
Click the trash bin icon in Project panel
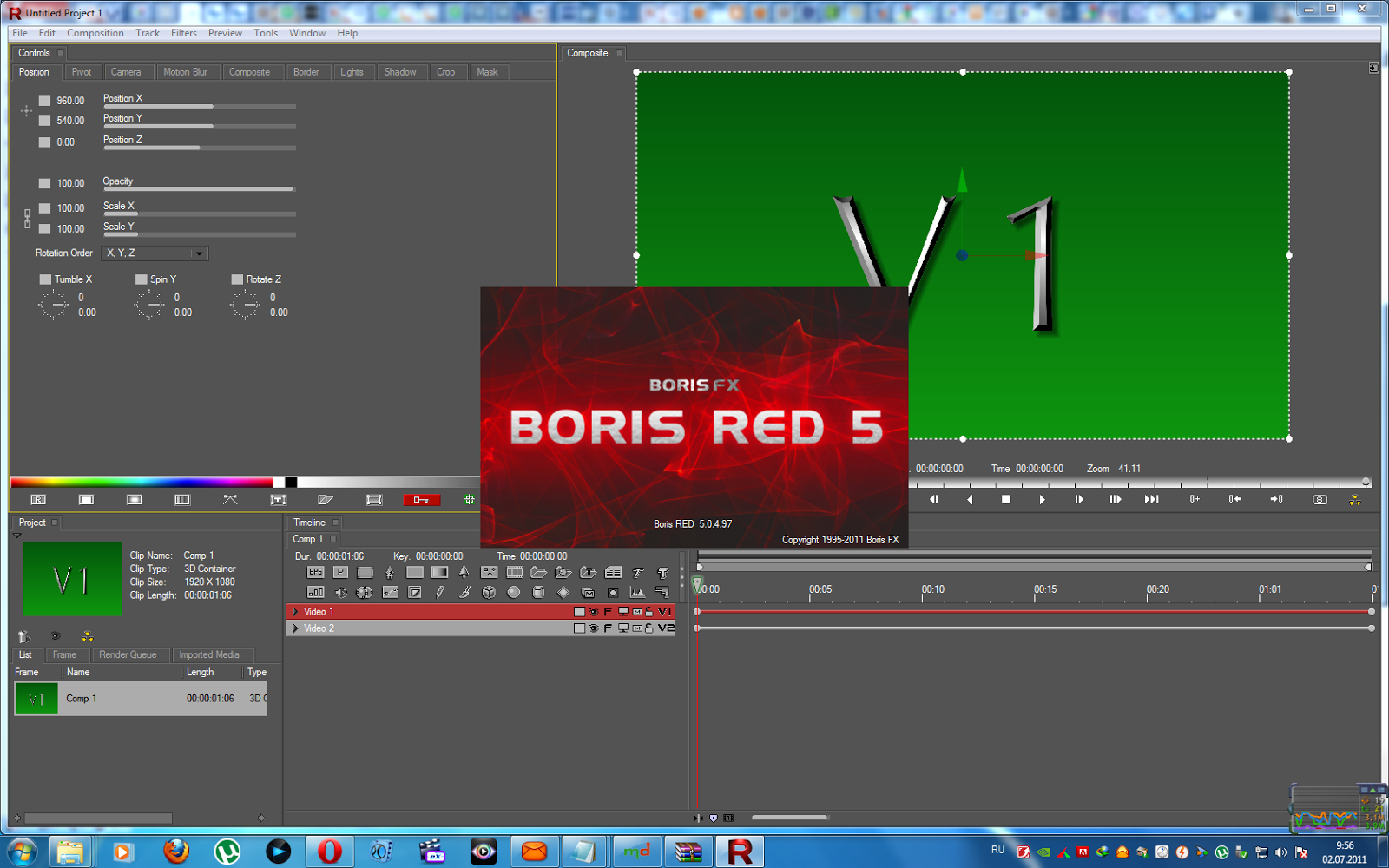pos(24,636)
